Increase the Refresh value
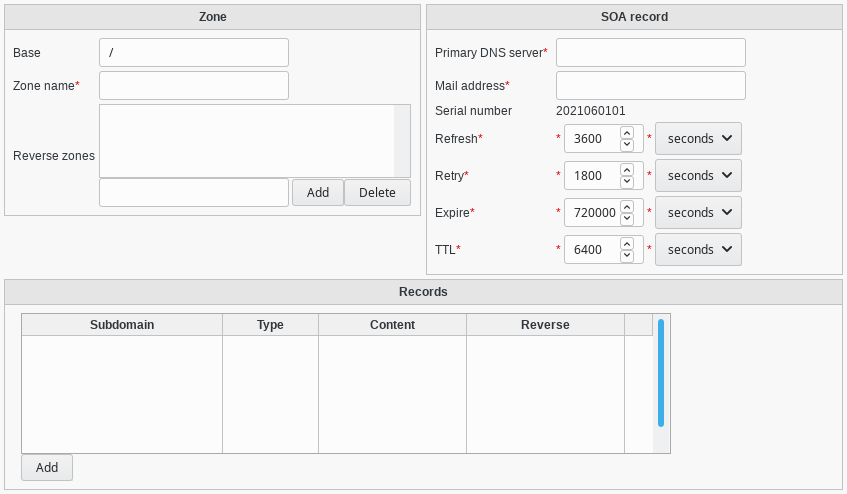The height and width of the screenshot is (494, 847). pos(627,133)
